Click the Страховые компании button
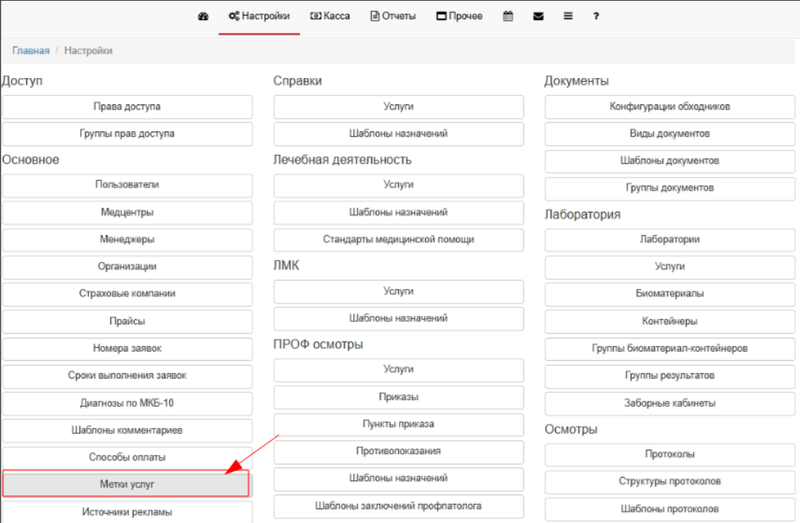Screen dimensions: 800x523 click(127, 294)
